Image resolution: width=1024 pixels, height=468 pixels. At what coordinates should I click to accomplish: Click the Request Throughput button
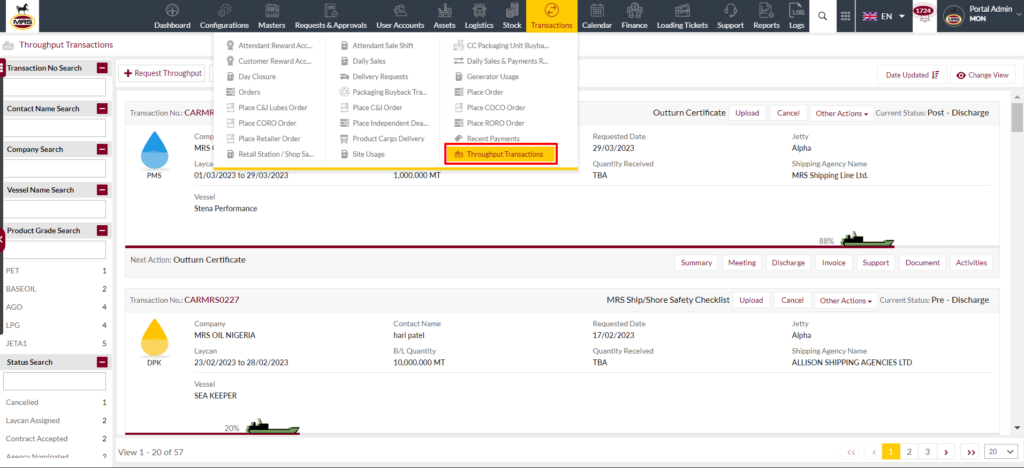pyautogui.click(x=161, y=74)
